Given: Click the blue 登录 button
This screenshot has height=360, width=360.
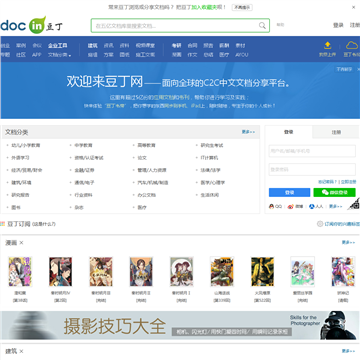Looking at the screenshot, I should pyautogui.click(x=289, y=192).
